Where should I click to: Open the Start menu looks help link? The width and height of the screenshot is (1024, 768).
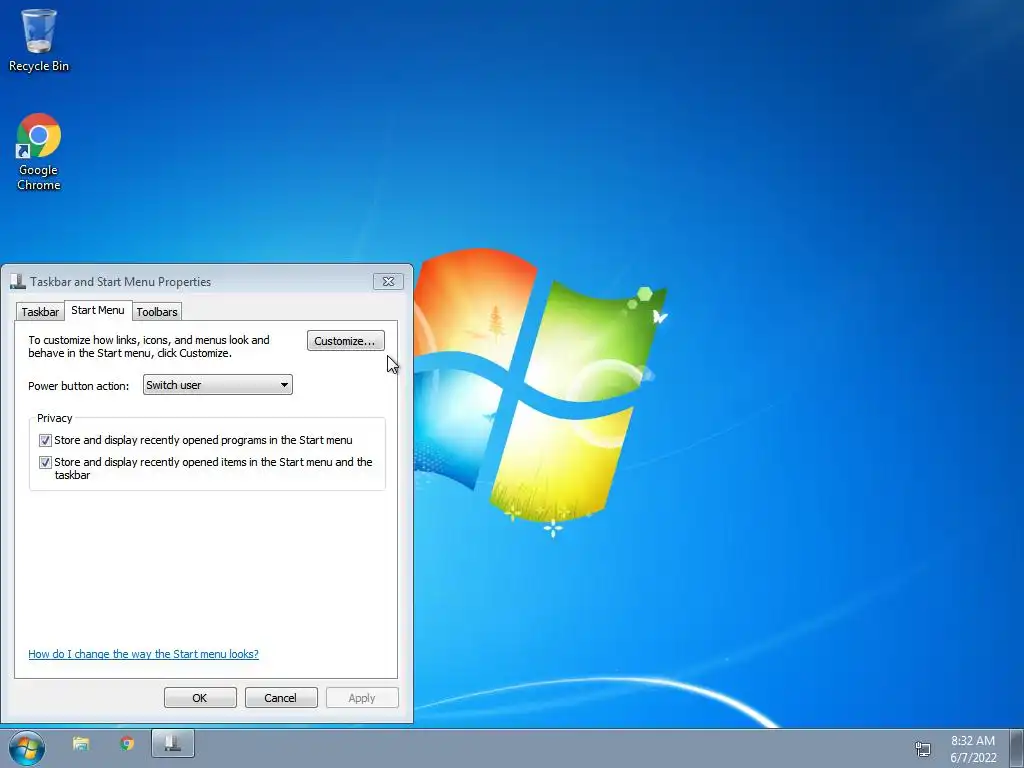[144, 654]
